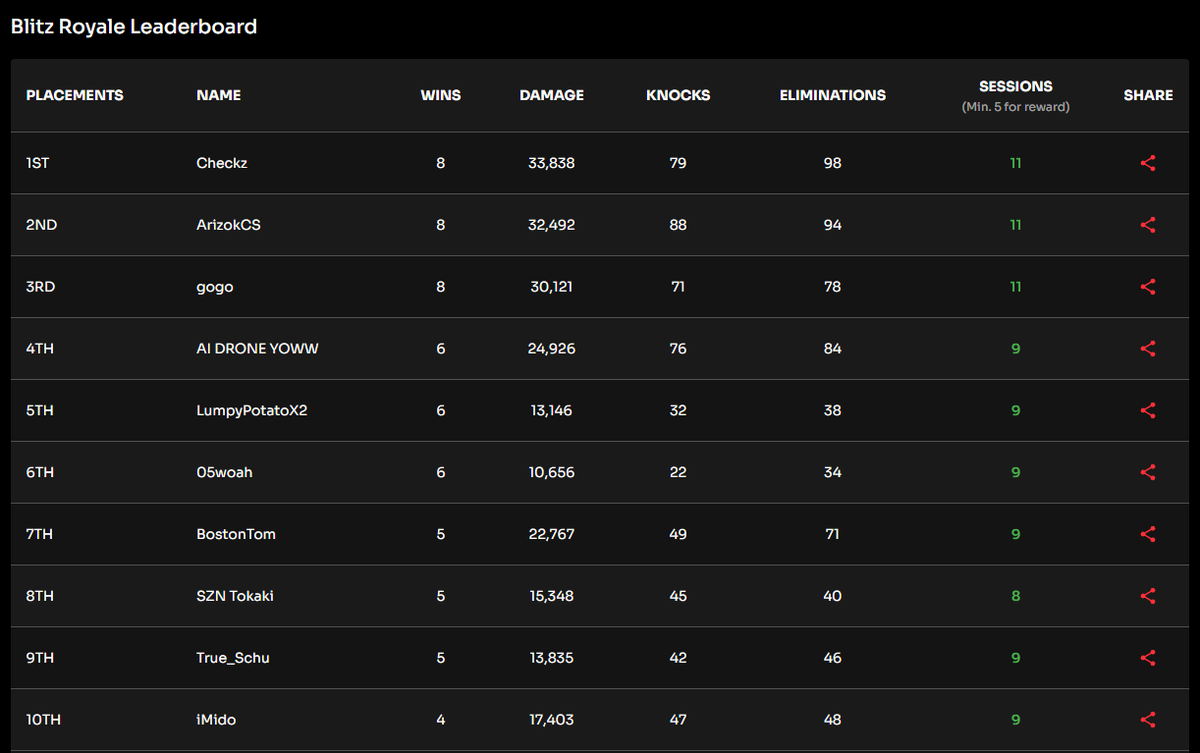
Task: Click BostonTom's eliminations value 71
Action: tap(833, 534)
